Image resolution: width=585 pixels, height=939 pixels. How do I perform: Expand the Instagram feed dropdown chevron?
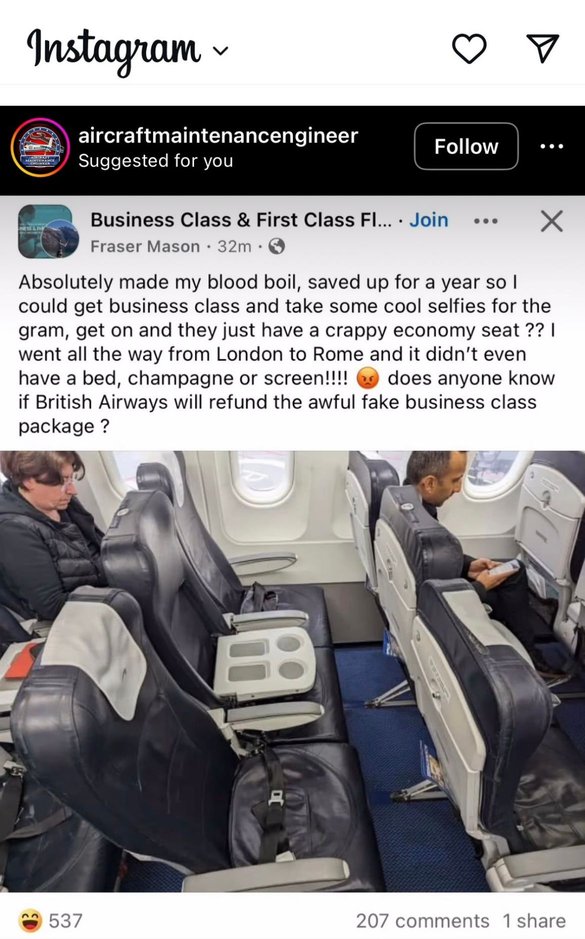(220, 51)
